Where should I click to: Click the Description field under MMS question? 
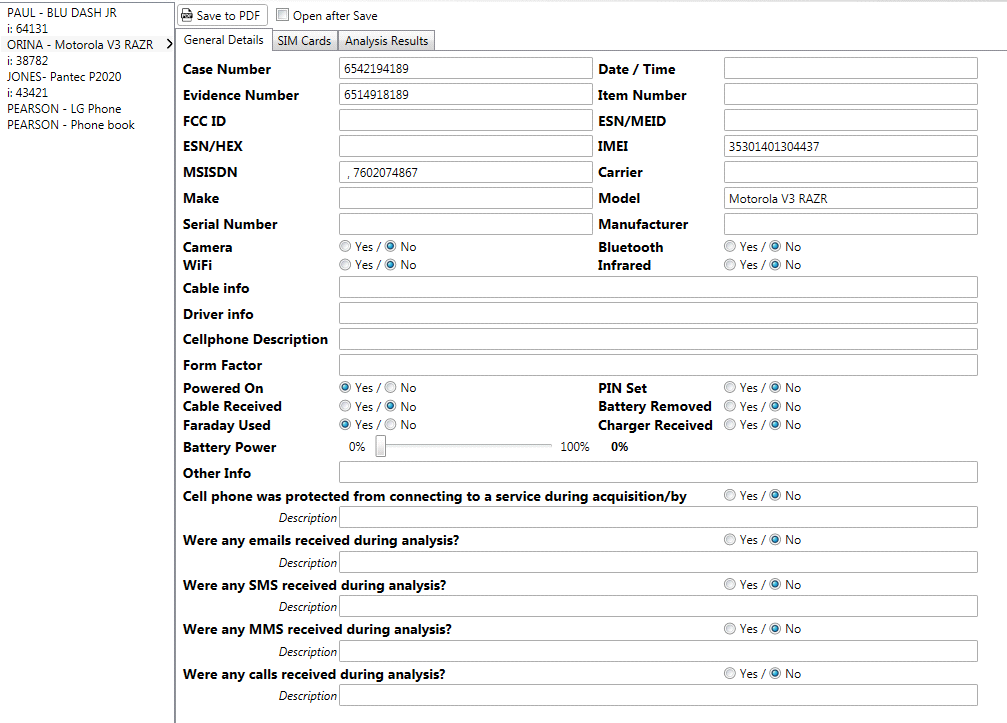658,651
